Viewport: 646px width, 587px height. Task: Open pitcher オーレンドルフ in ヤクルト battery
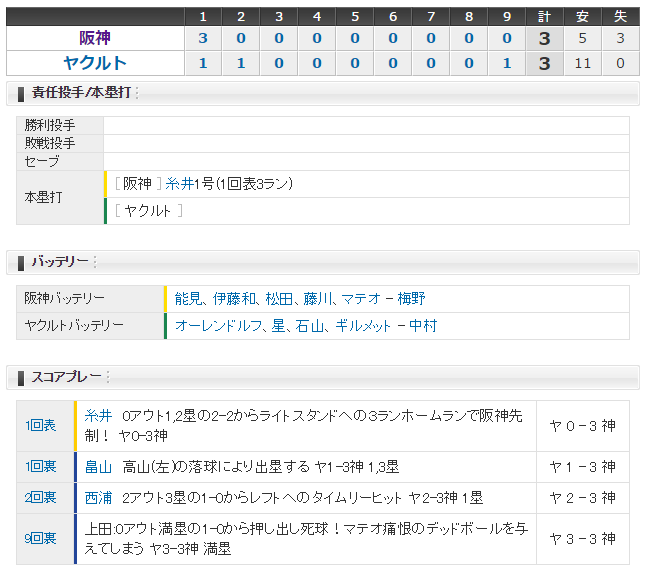tap(218, 326)
